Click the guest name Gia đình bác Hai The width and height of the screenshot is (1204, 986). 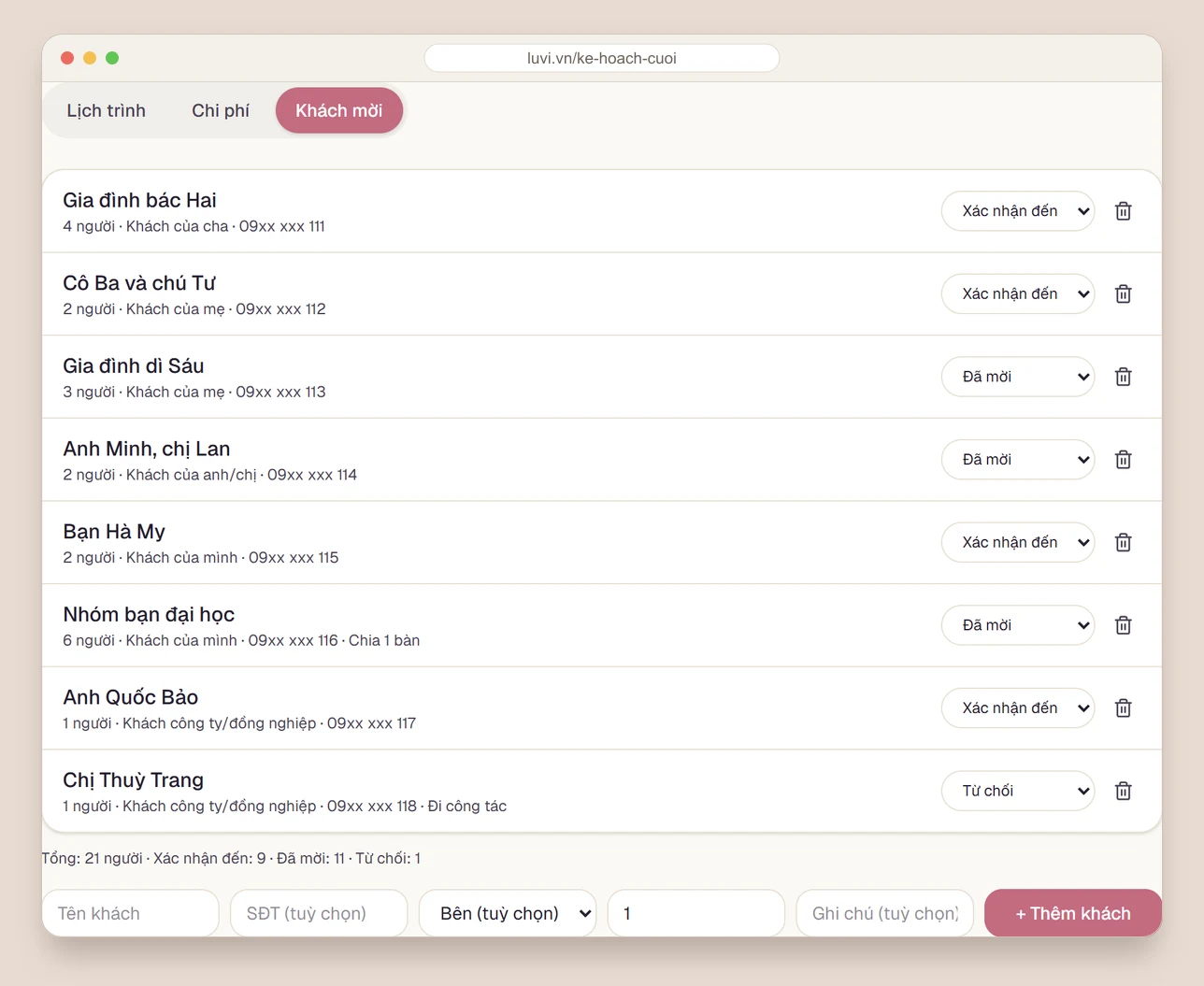pos(140,200)
